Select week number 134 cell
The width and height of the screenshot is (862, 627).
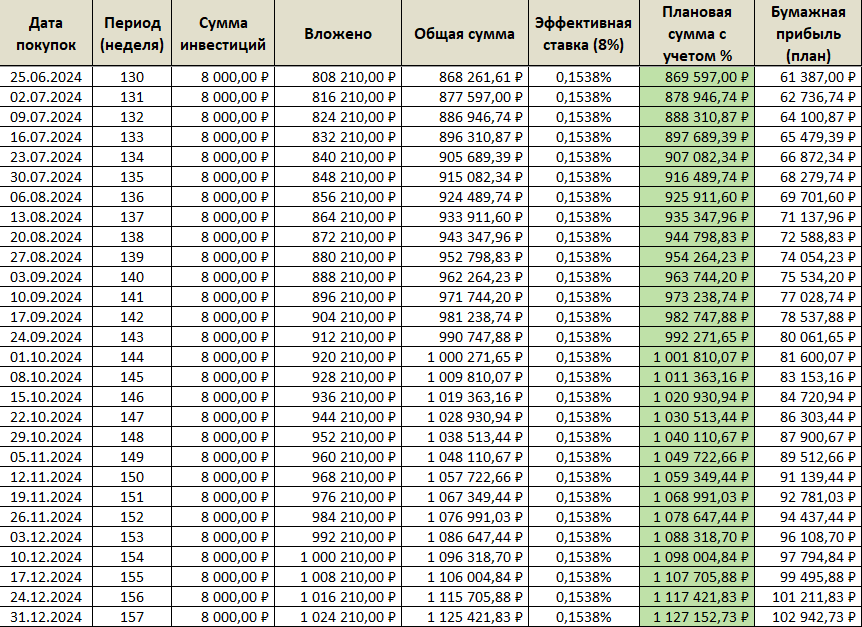(x=132, y=157)
